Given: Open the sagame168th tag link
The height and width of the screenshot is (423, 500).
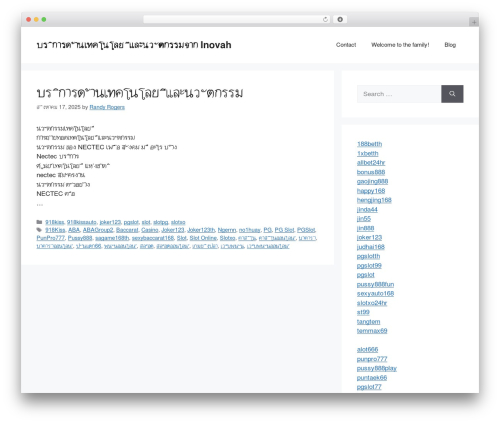Looking at the screenshot, I should point(112,238).
